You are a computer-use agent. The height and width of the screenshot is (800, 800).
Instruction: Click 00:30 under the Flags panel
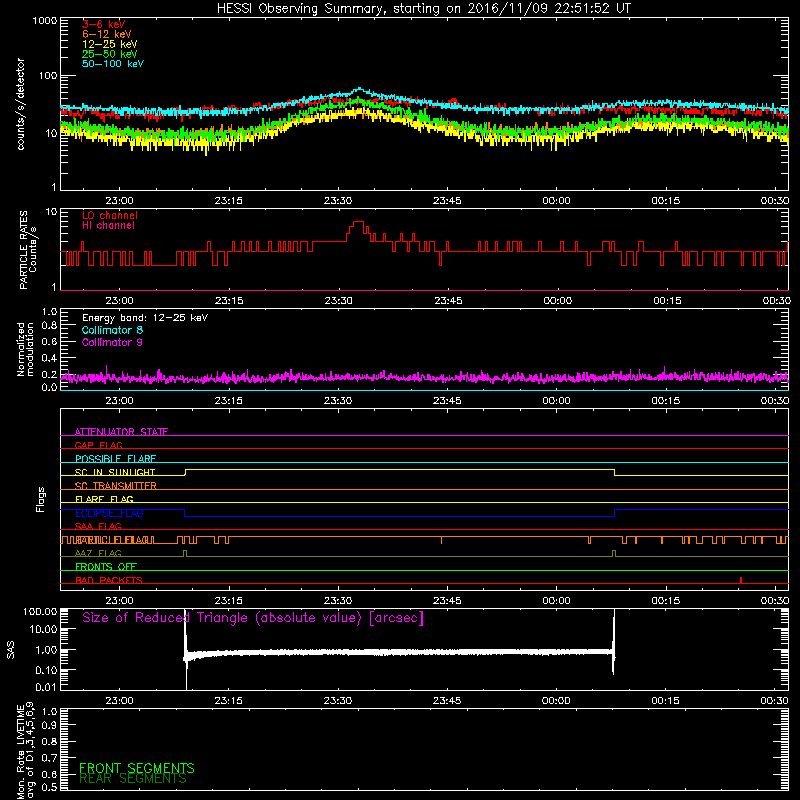click(x=774, y=601)
